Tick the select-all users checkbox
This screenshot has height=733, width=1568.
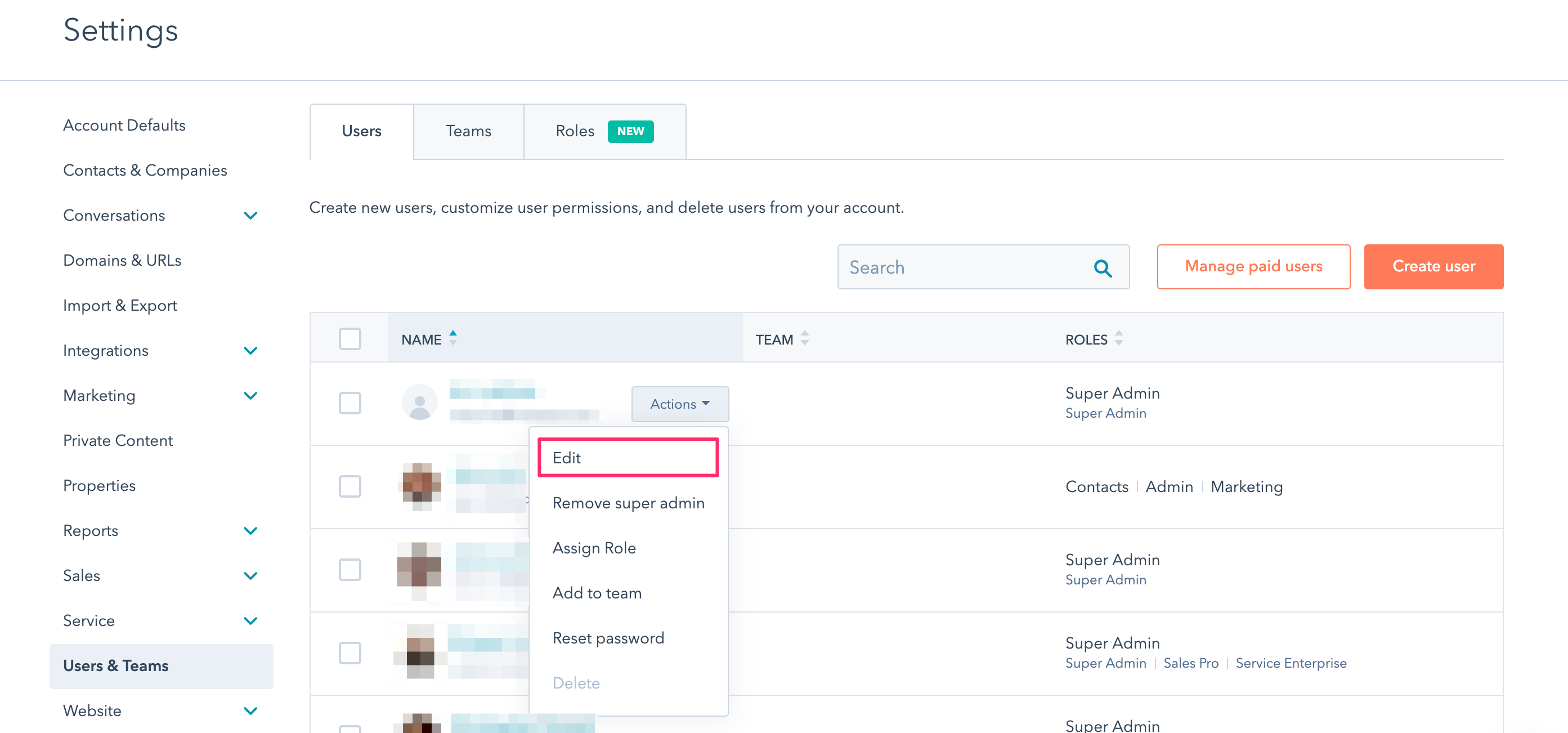coord(350,339)
